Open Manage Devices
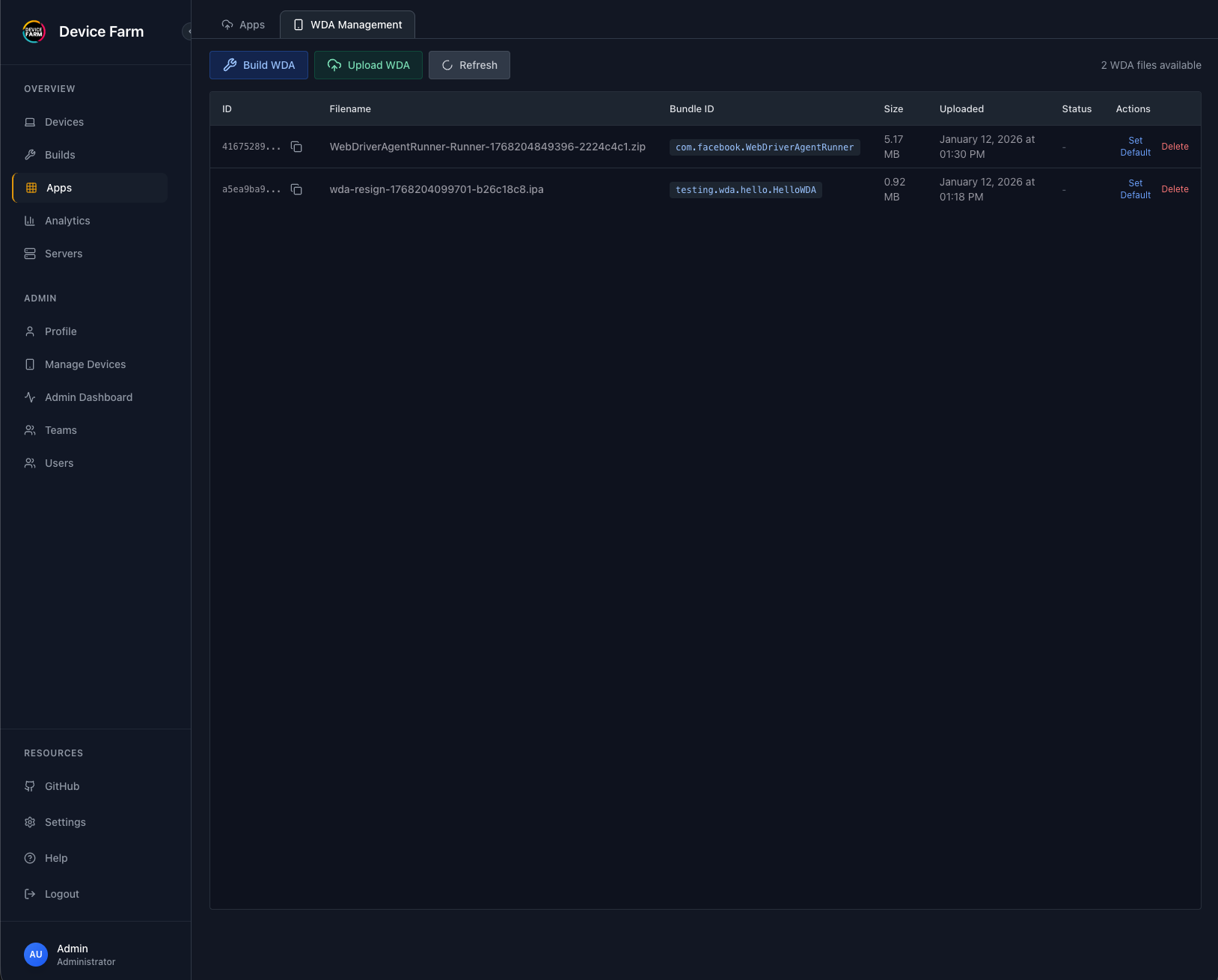 (x=90, y=364)
